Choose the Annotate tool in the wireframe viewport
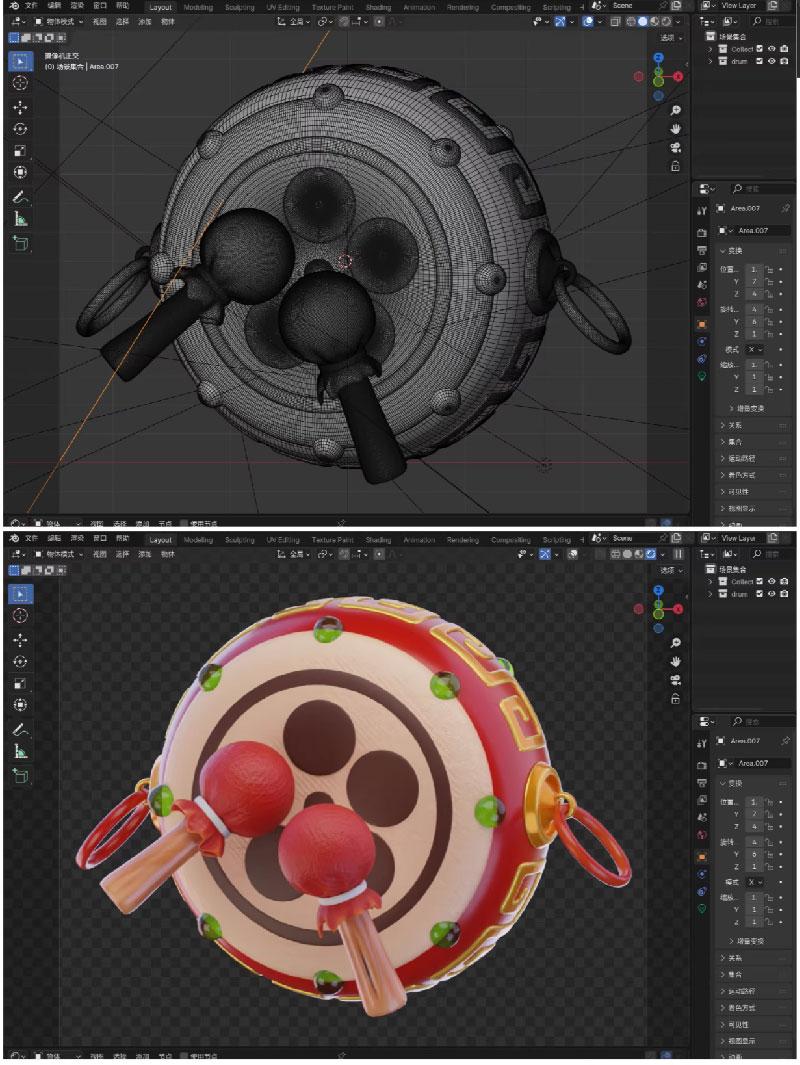 pyautogui.click(x=20, y=197)
